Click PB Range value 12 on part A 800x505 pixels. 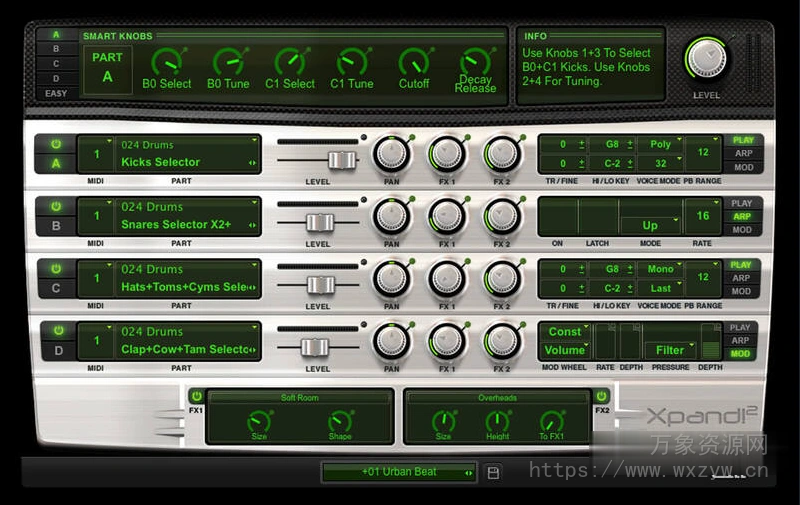point(703,152)
